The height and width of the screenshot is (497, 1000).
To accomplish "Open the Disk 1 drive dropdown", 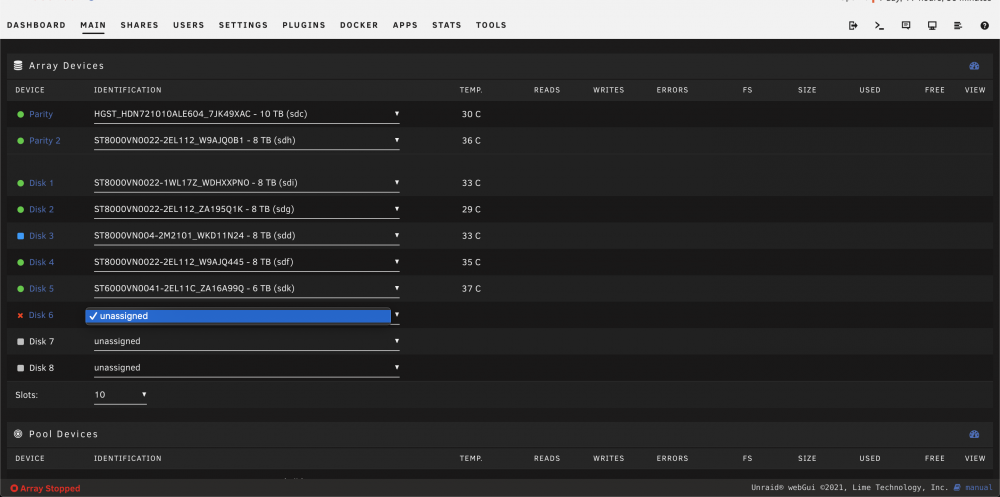I will click(x=246, y=183).
